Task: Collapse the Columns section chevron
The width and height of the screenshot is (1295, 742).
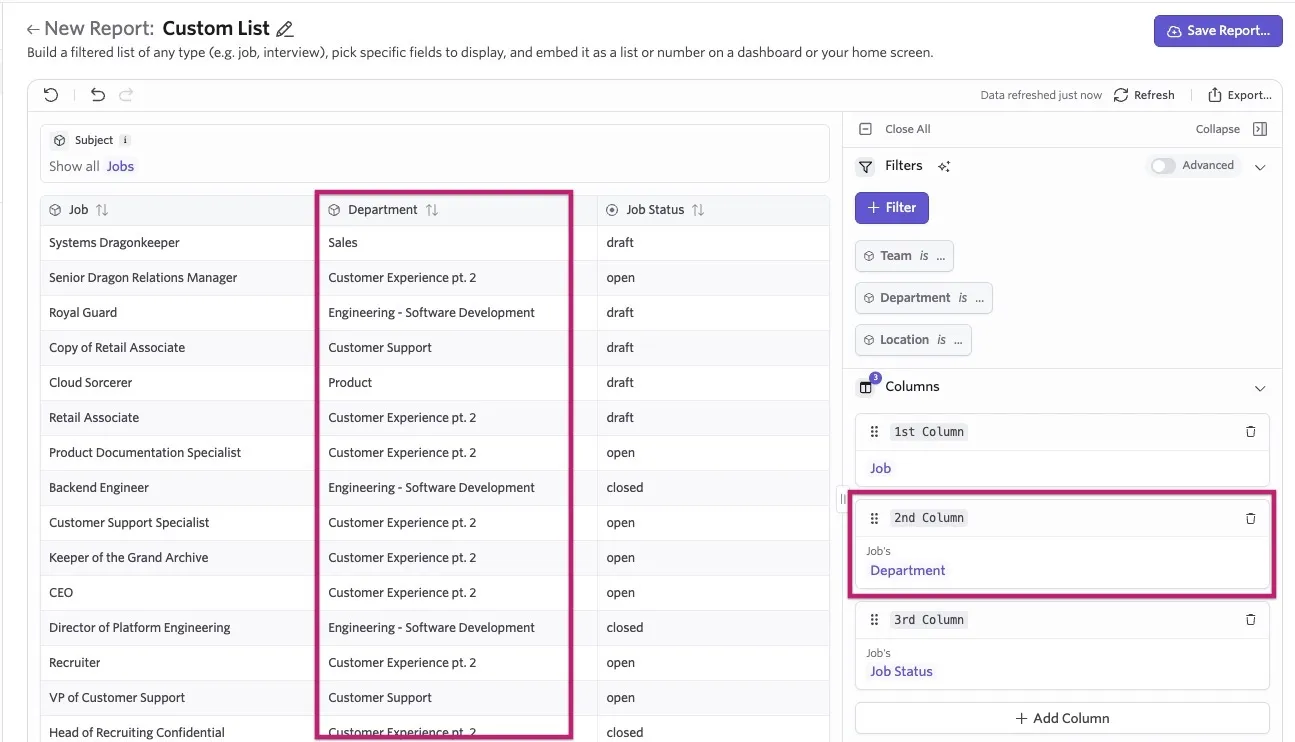Action: (1260, 388)
